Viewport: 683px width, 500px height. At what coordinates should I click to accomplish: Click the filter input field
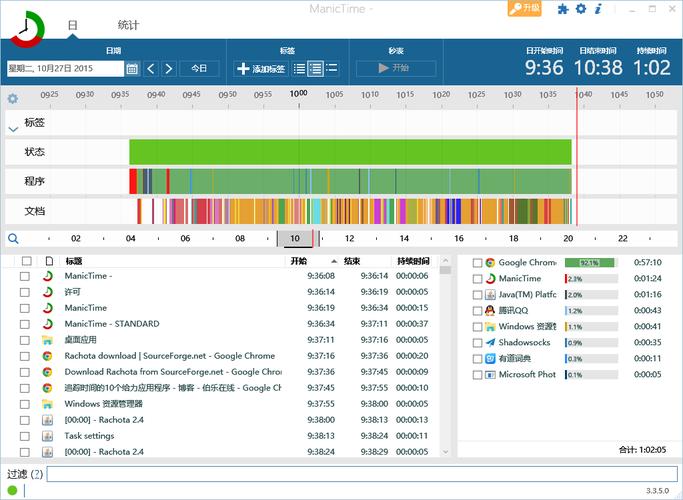tap(362, 474)
